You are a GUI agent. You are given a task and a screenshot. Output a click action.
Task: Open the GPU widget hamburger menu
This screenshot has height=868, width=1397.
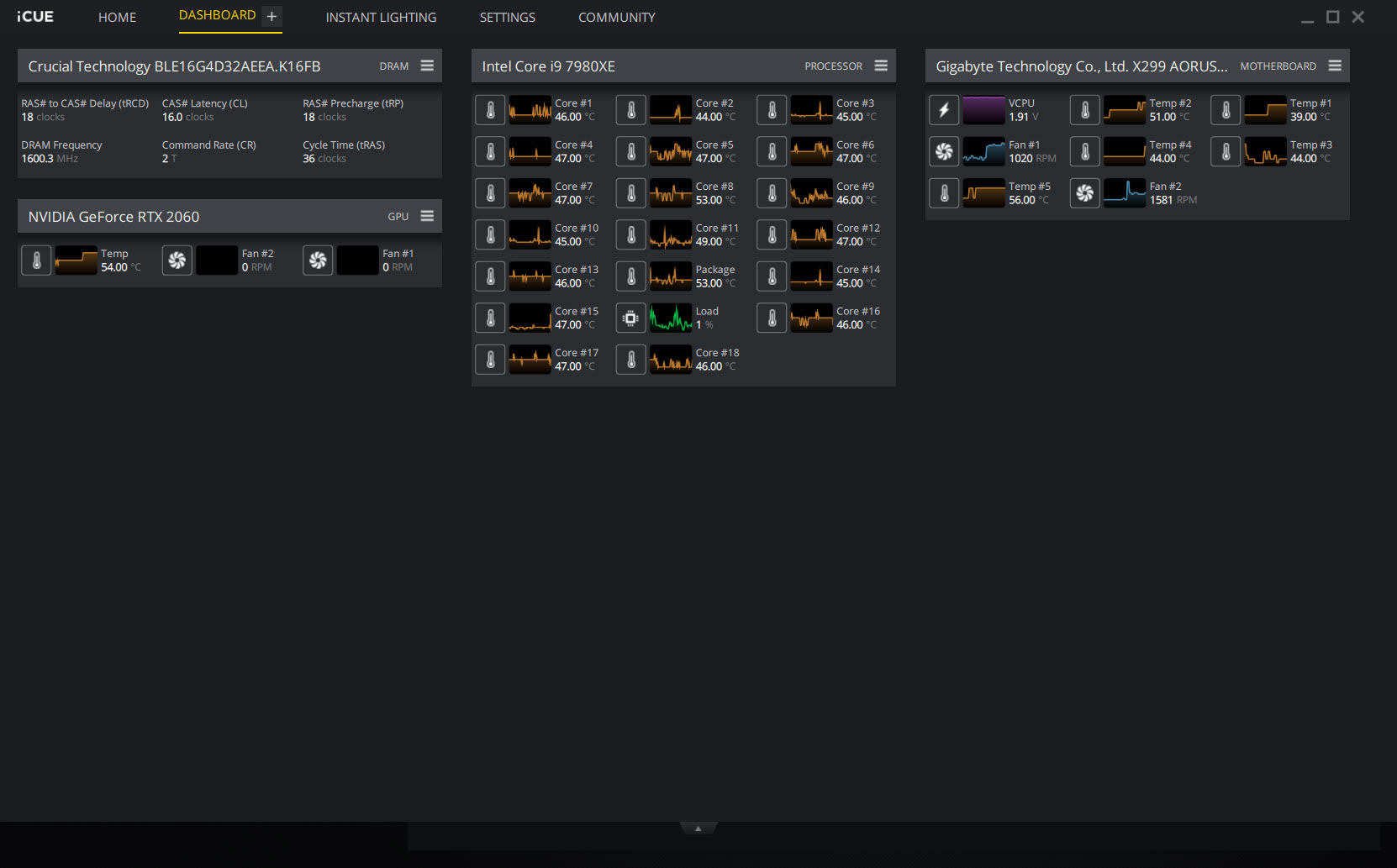pyautogui.click(x=427, y=216)
